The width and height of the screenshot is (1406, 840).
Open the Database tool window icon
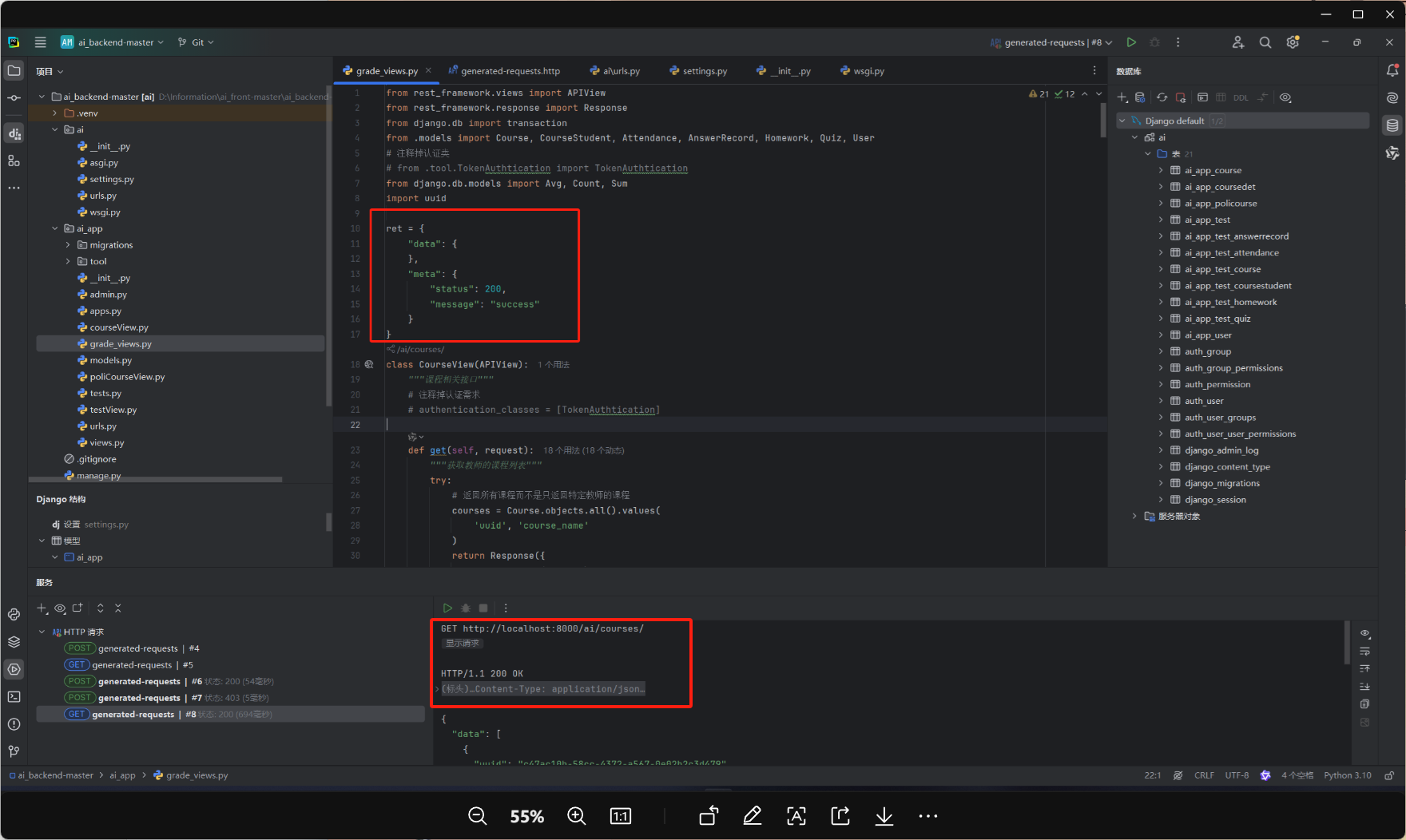[x=1392, y=125]
